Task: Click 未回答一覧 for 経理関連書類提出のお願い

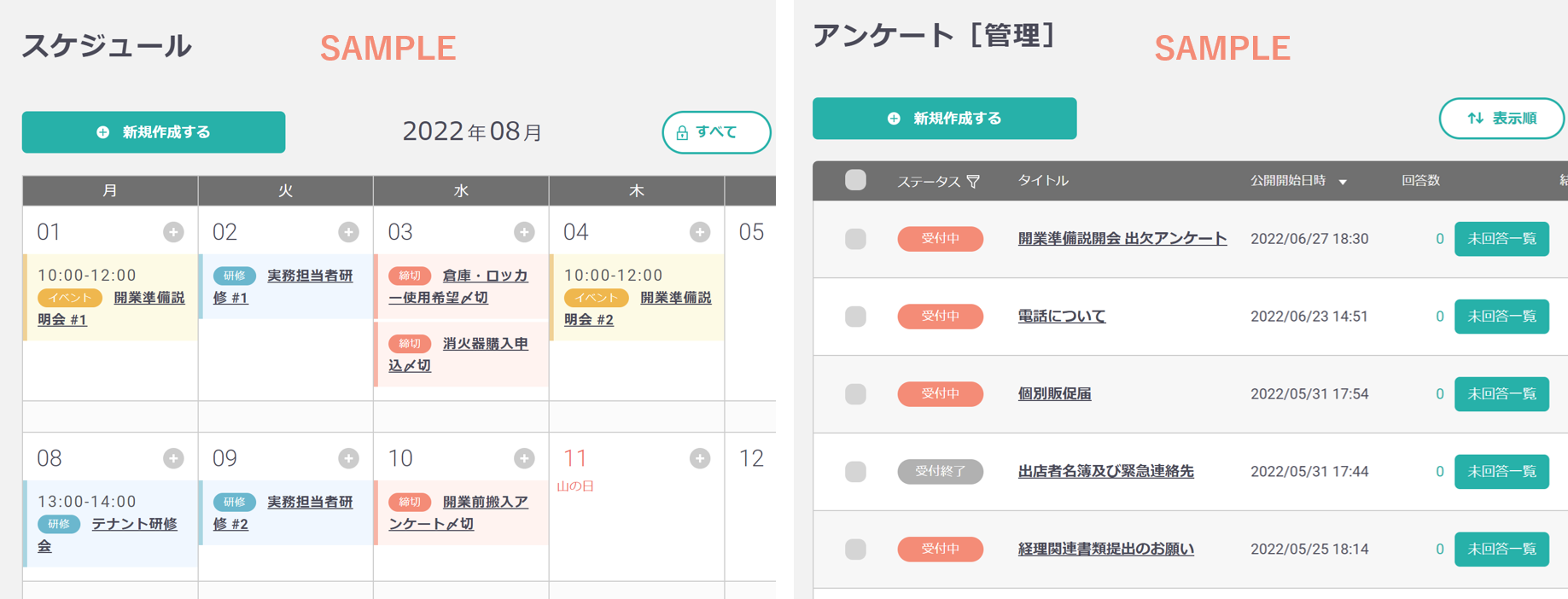Action: [x=1501, y=550]
